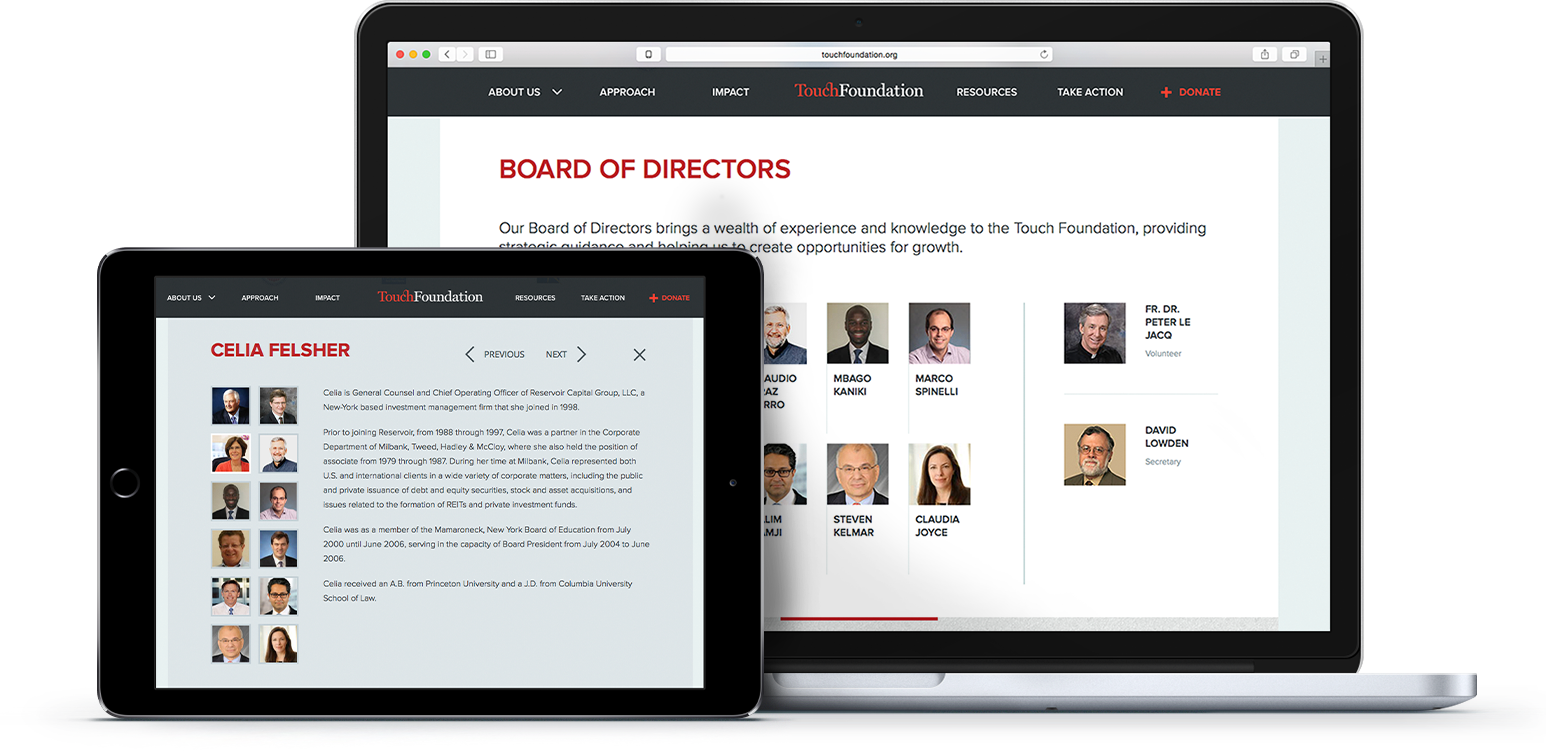Add new tab with plus button in Safari

point(1323,60)
